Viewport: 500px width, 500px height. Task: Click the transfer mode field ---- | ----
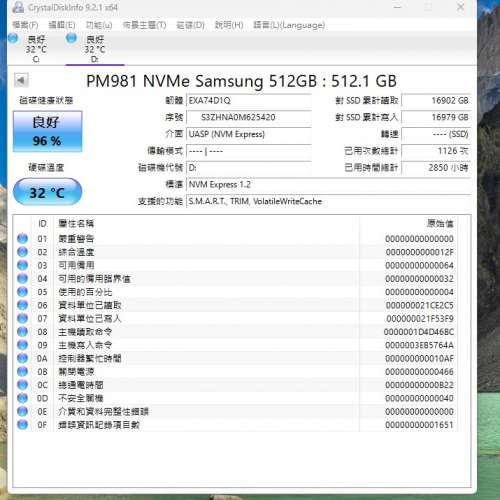click(249, 151)
